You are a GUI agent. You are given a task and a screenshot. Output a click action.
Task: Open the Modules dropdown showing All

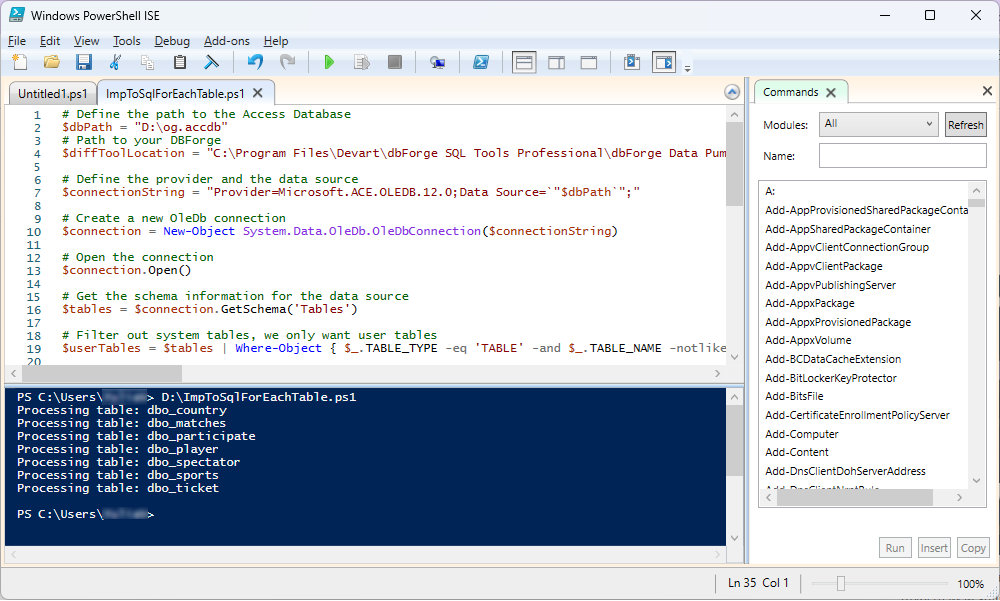coord(878,124)
